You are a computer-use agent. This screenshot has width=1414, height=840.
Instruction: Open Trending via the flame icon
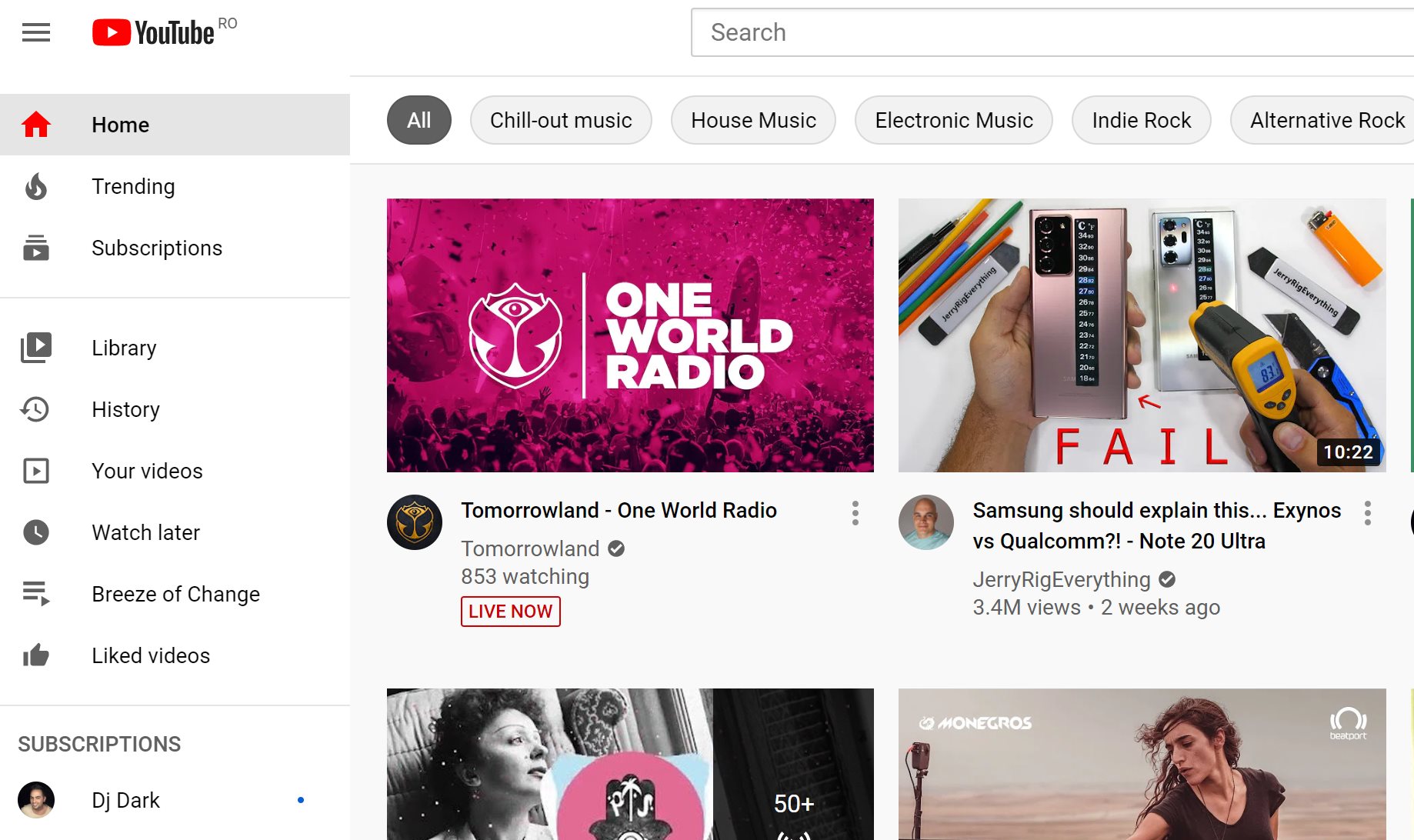[x=35, y=186]
